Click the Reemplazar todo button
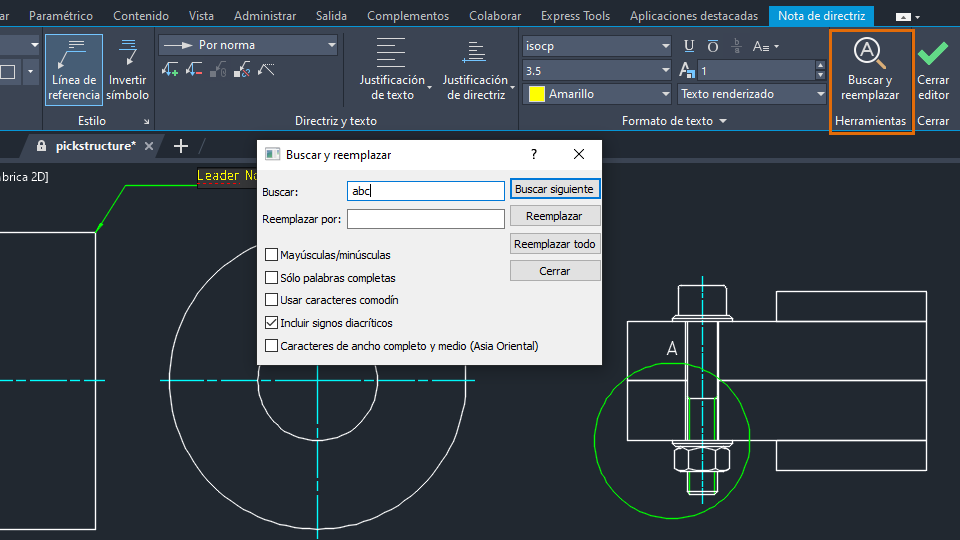960x540 pixels. 555,244
